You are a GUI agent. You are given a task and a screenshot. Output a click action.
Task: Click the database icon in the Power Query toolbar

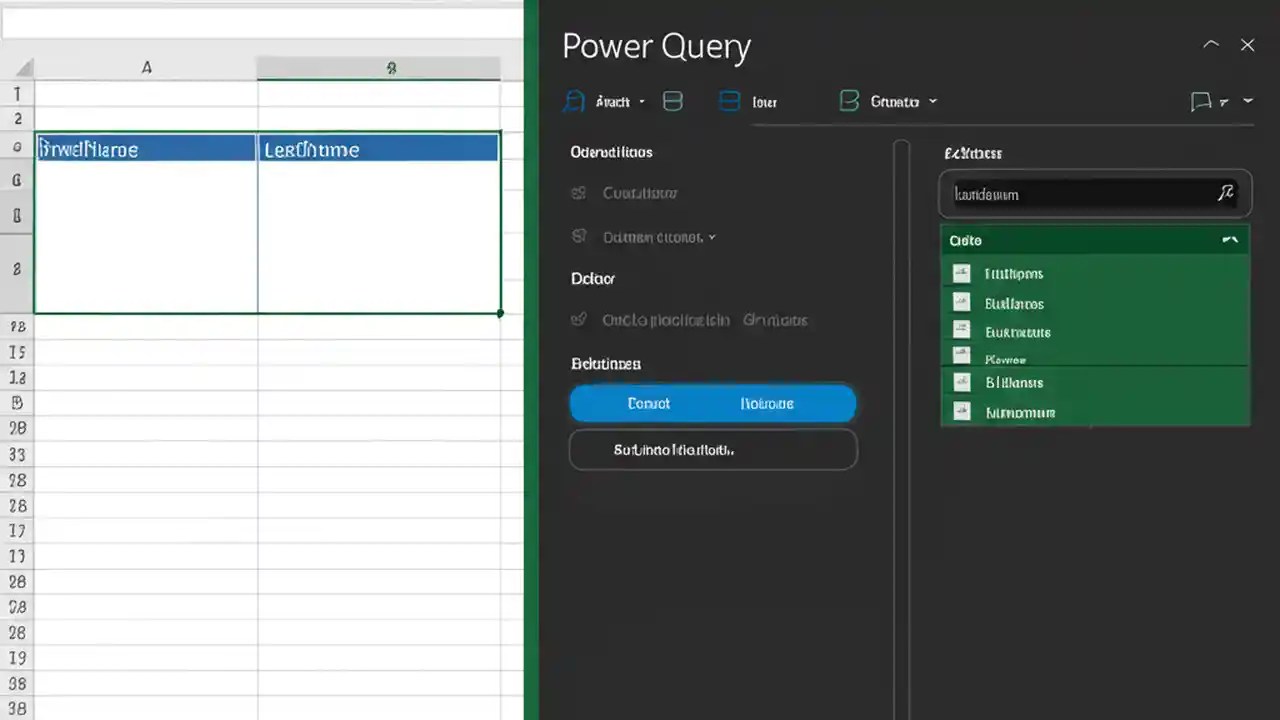pos(672,101)
